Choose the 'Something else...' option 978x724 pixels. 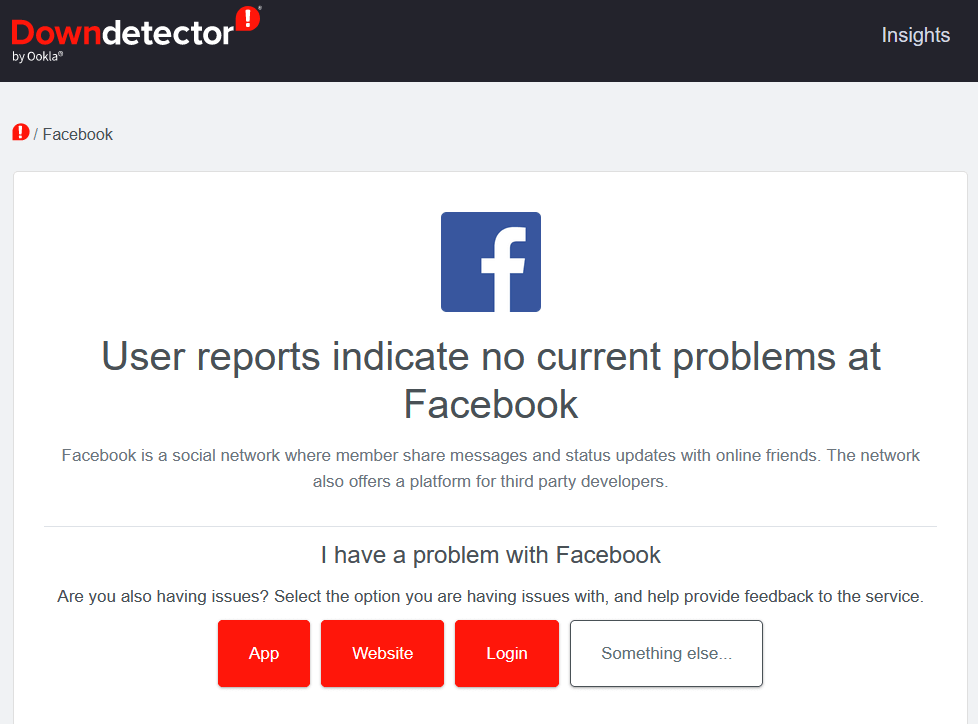pos(666,654)
